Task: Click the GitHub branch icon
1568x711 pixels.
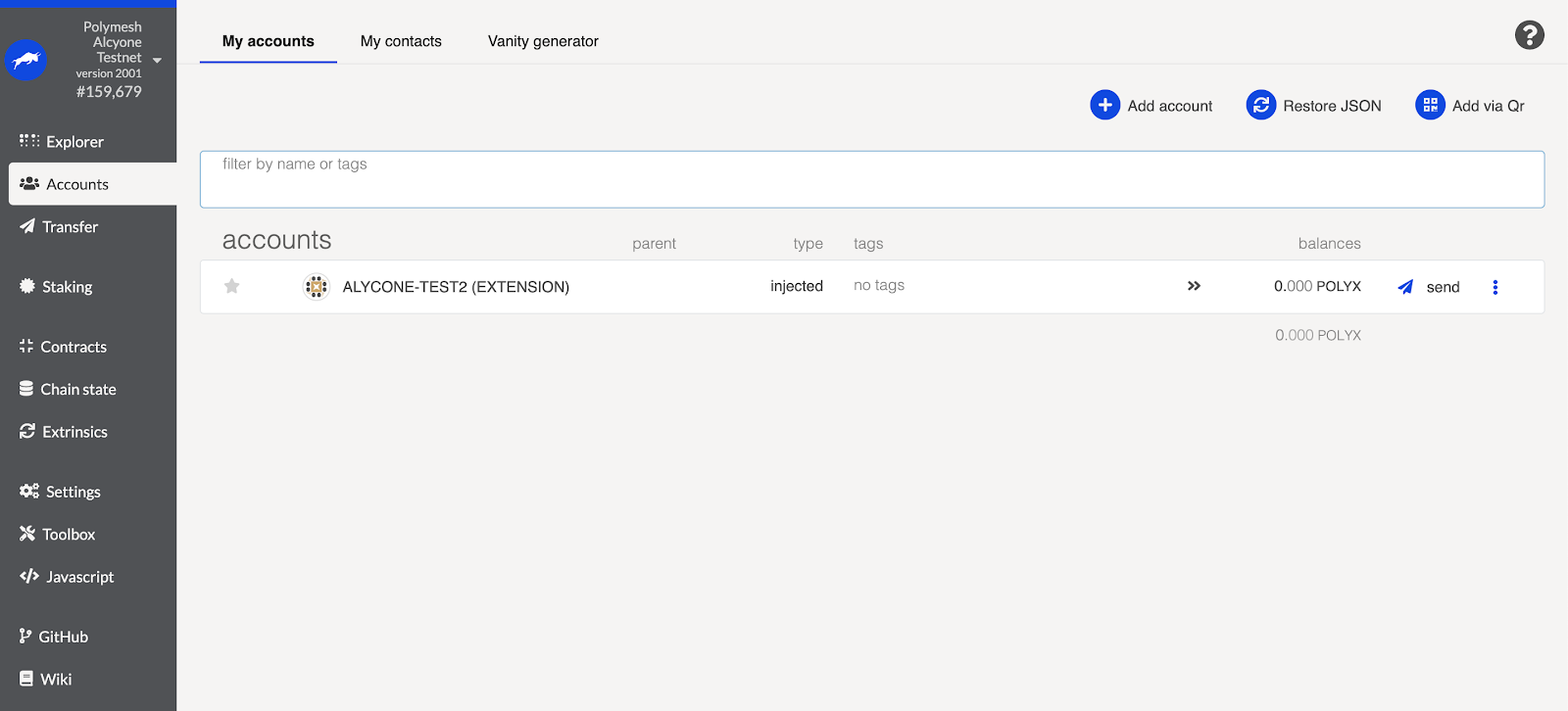Action: click(x=25, y=636)
